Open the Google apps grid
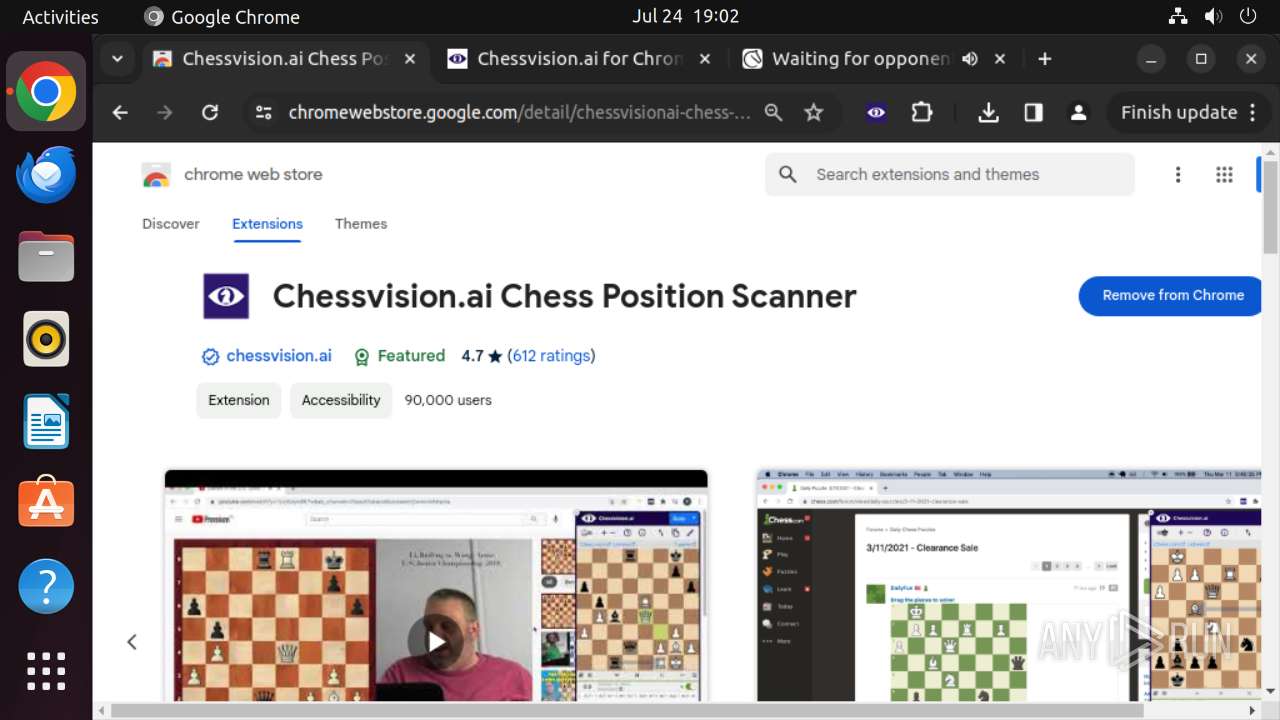 pos(1224,175)
